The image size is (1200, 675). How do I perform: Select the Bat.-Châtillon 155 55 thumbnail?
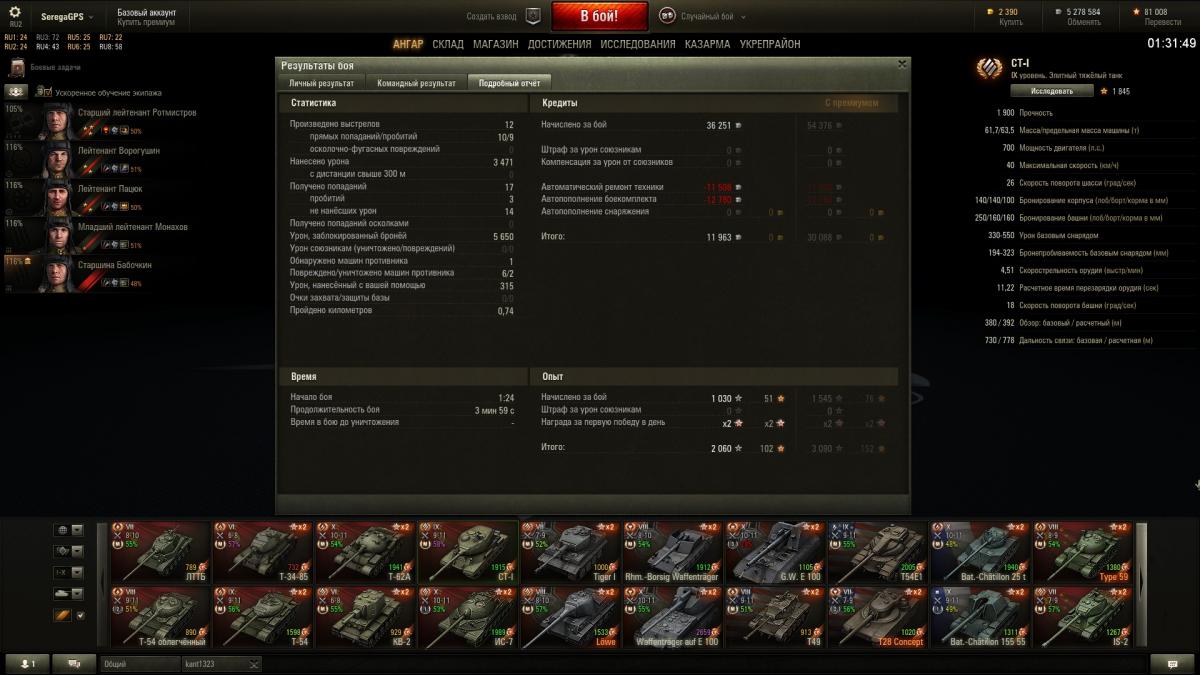click(x=980, y=616)
